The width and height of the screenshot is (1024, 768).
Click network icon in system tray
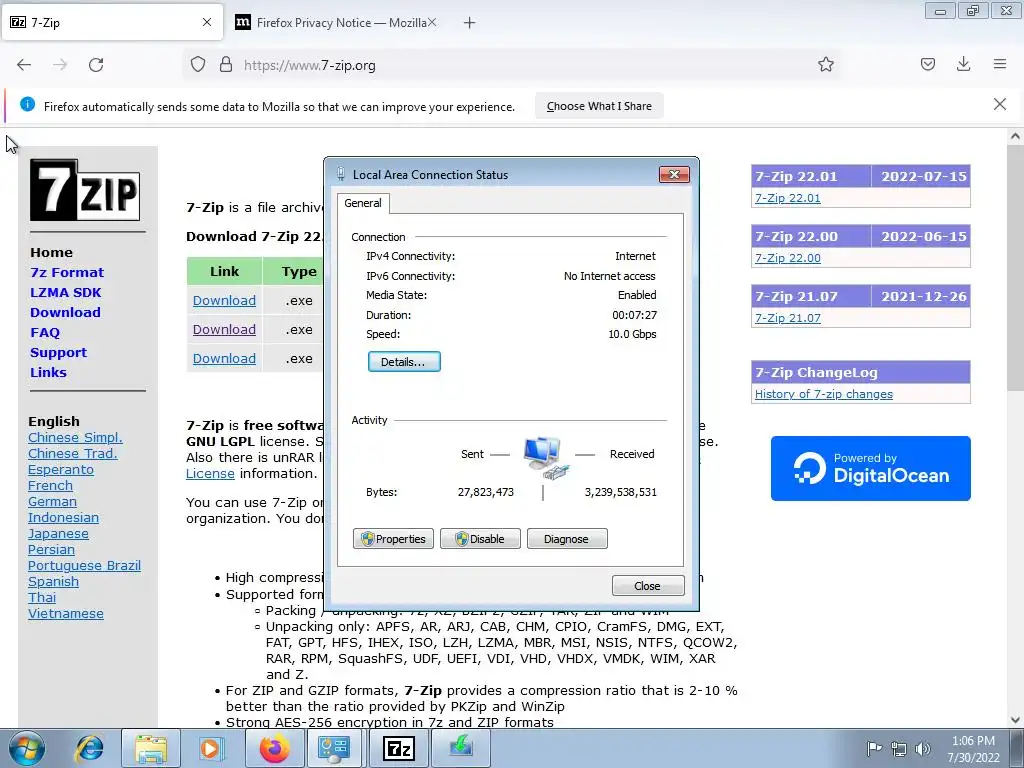tap(899, 749)
